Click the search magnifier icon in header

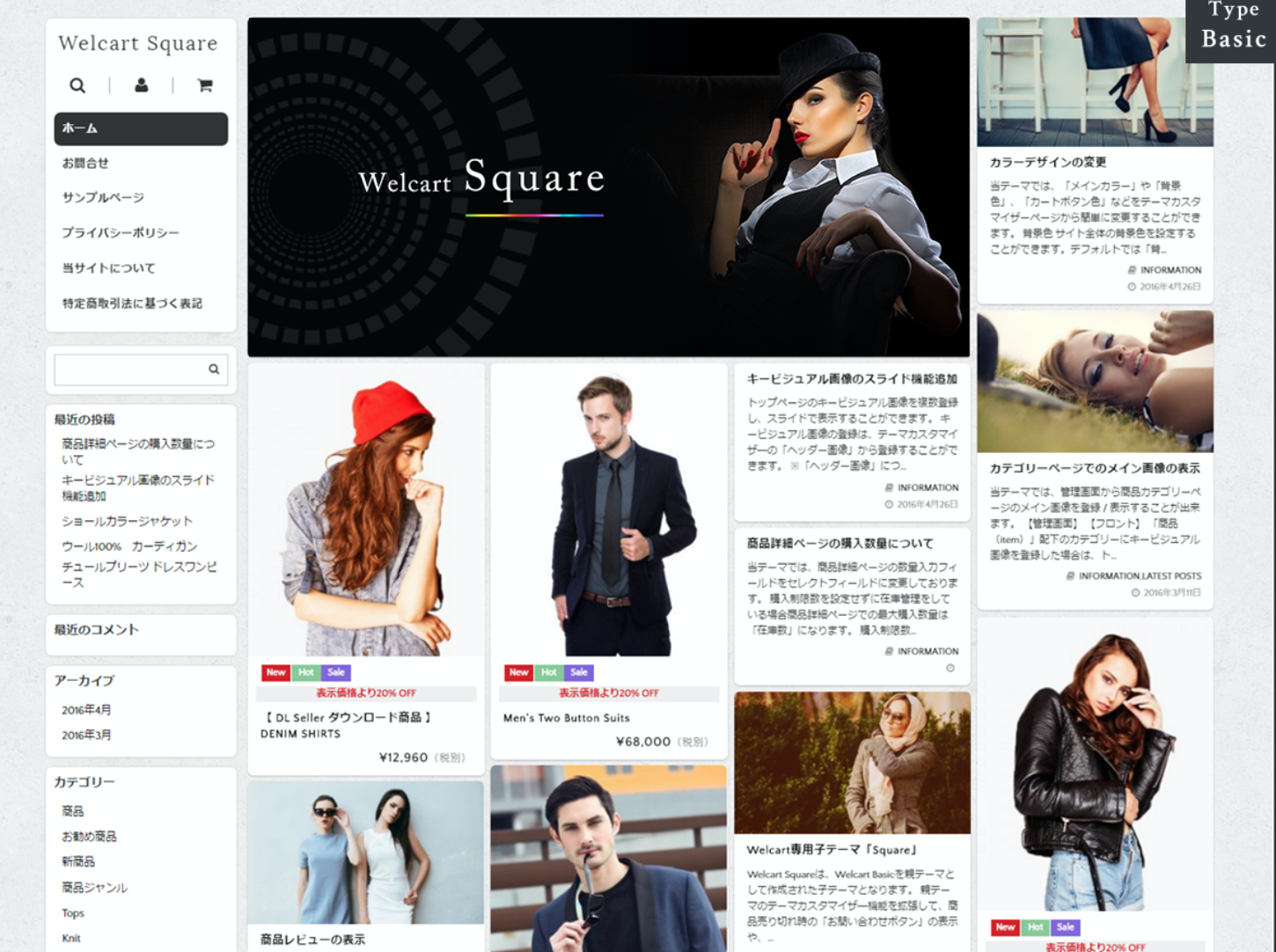77,85
